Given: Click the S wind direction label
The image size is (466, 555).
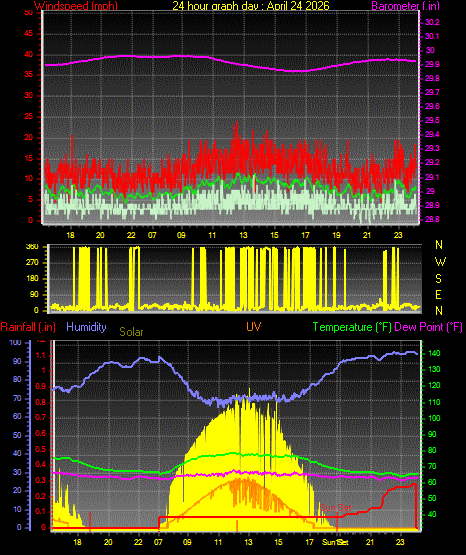Looking at the screenshot, I should point(438,279).
